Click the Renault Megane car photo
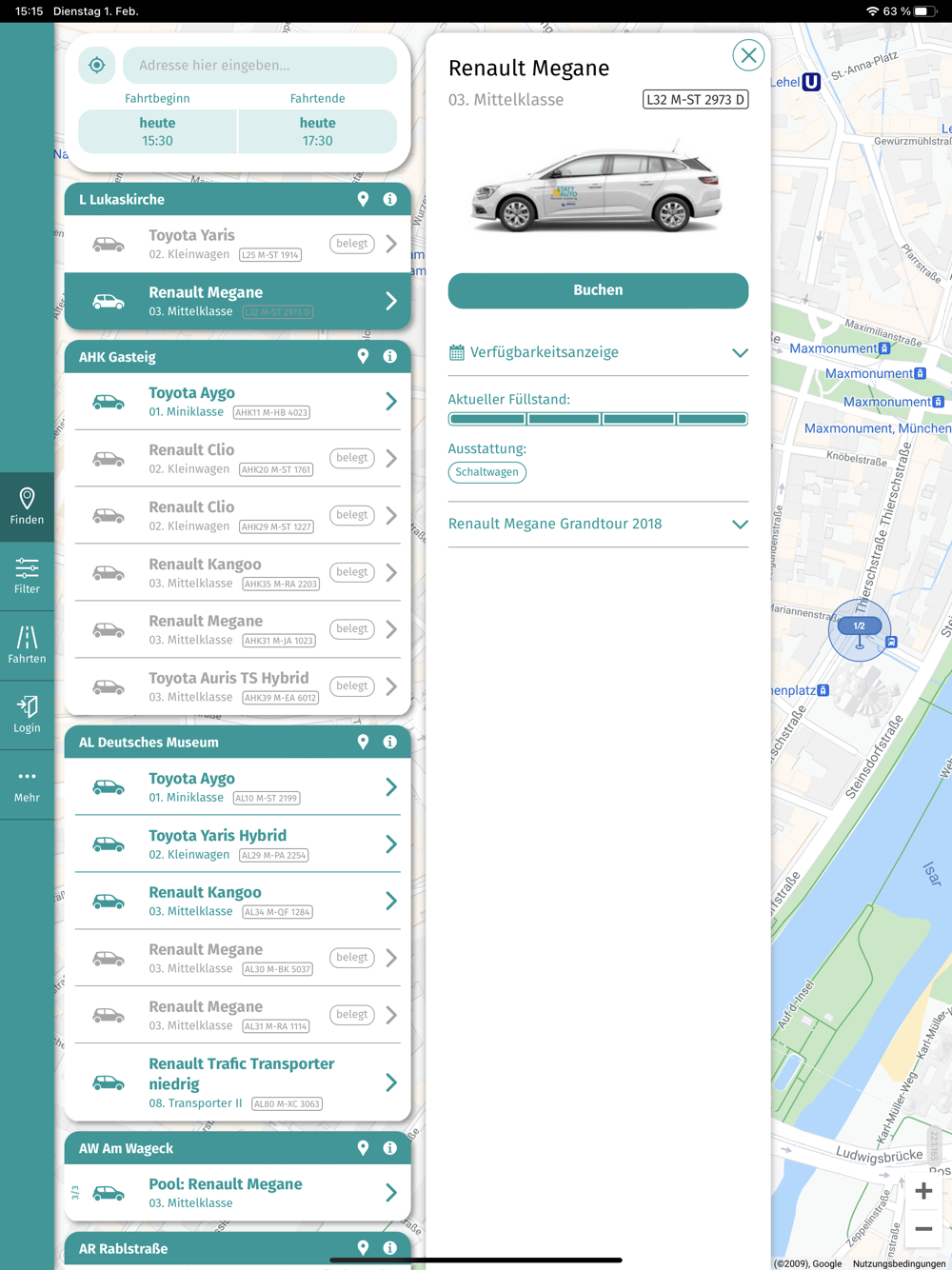 coord(597,188)
